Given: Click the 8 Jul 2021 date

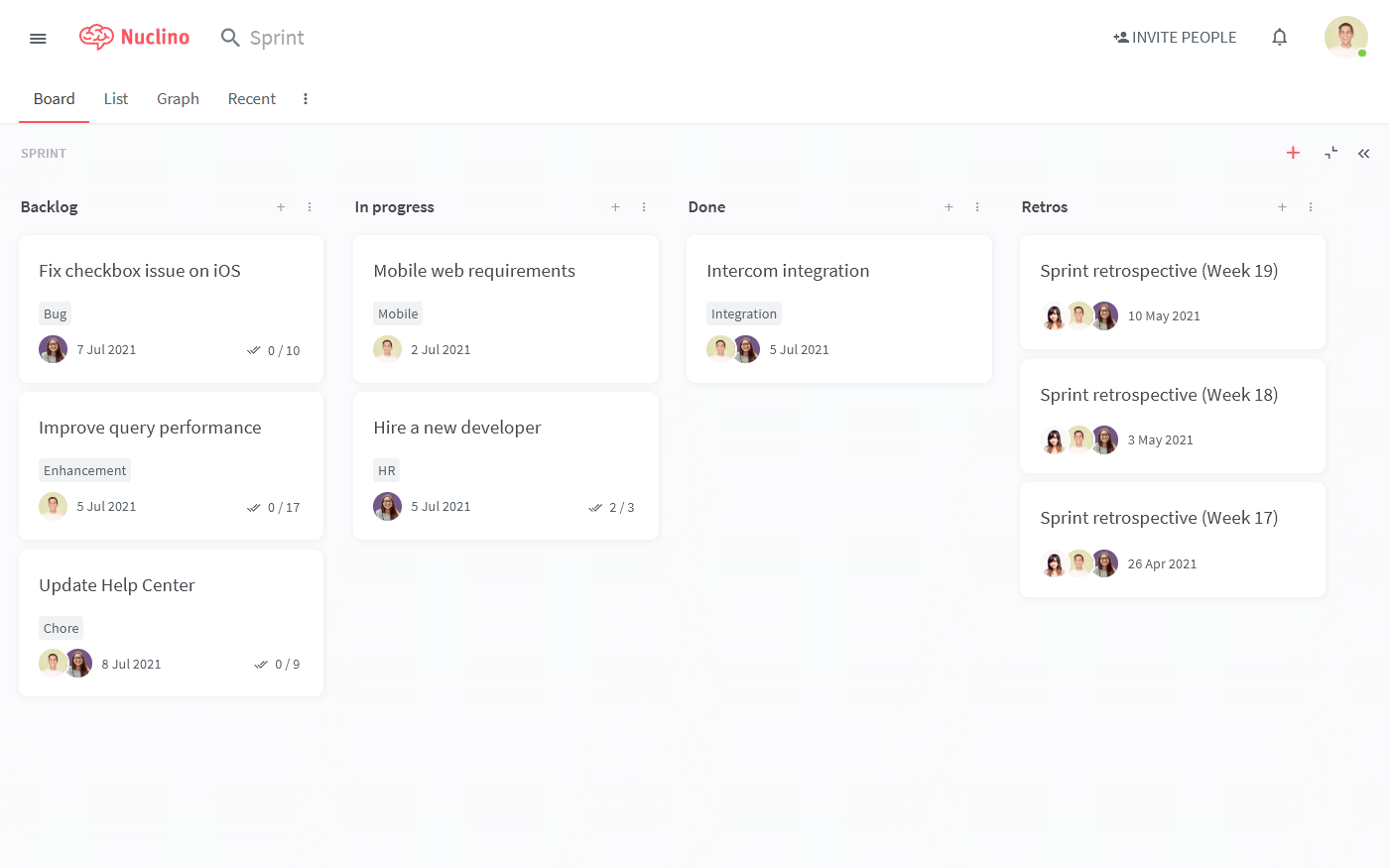Looking at the screenshot, I should 131,665.
